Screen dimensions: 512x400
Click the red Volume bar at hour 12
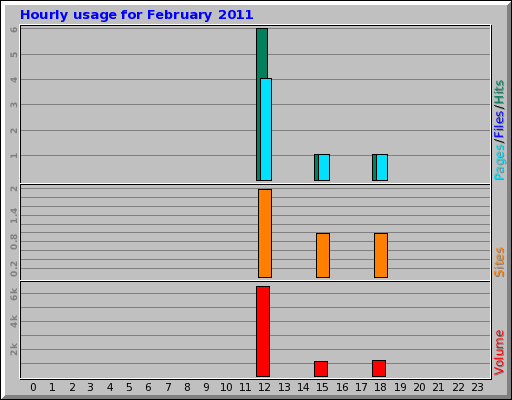click(x=263, y=331)
